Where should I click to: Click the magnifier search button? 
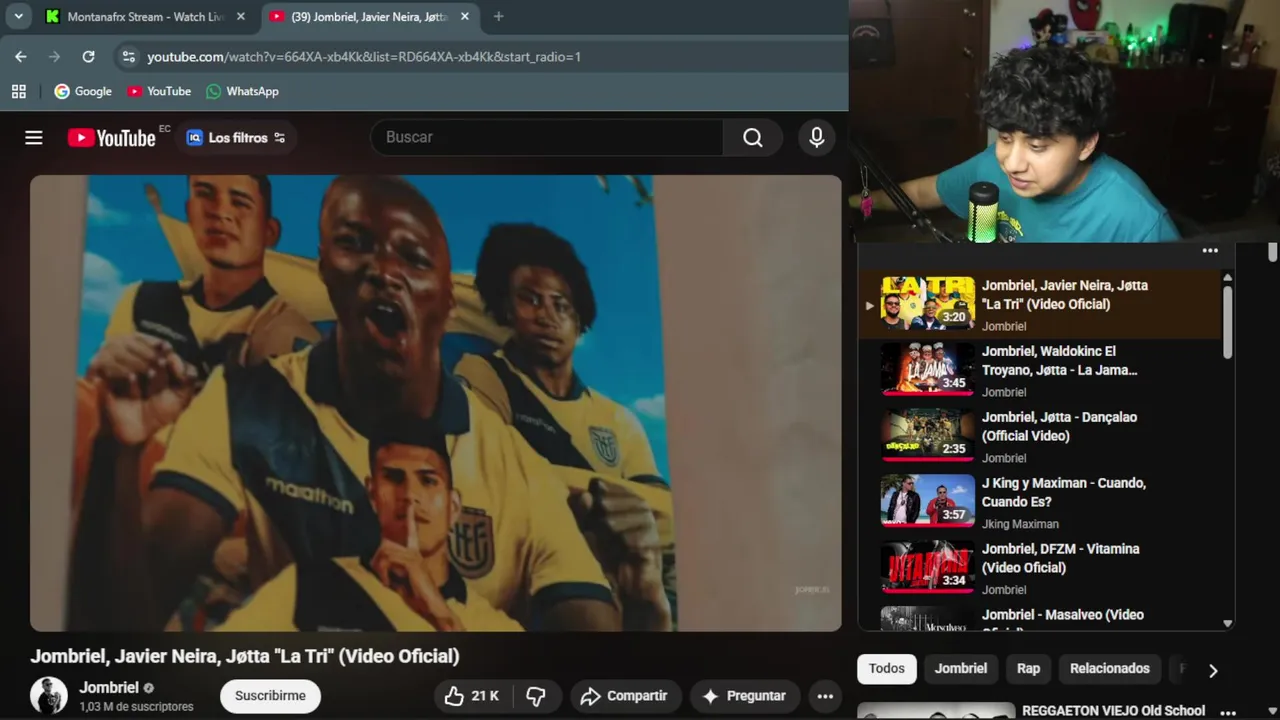click(753, 137)
